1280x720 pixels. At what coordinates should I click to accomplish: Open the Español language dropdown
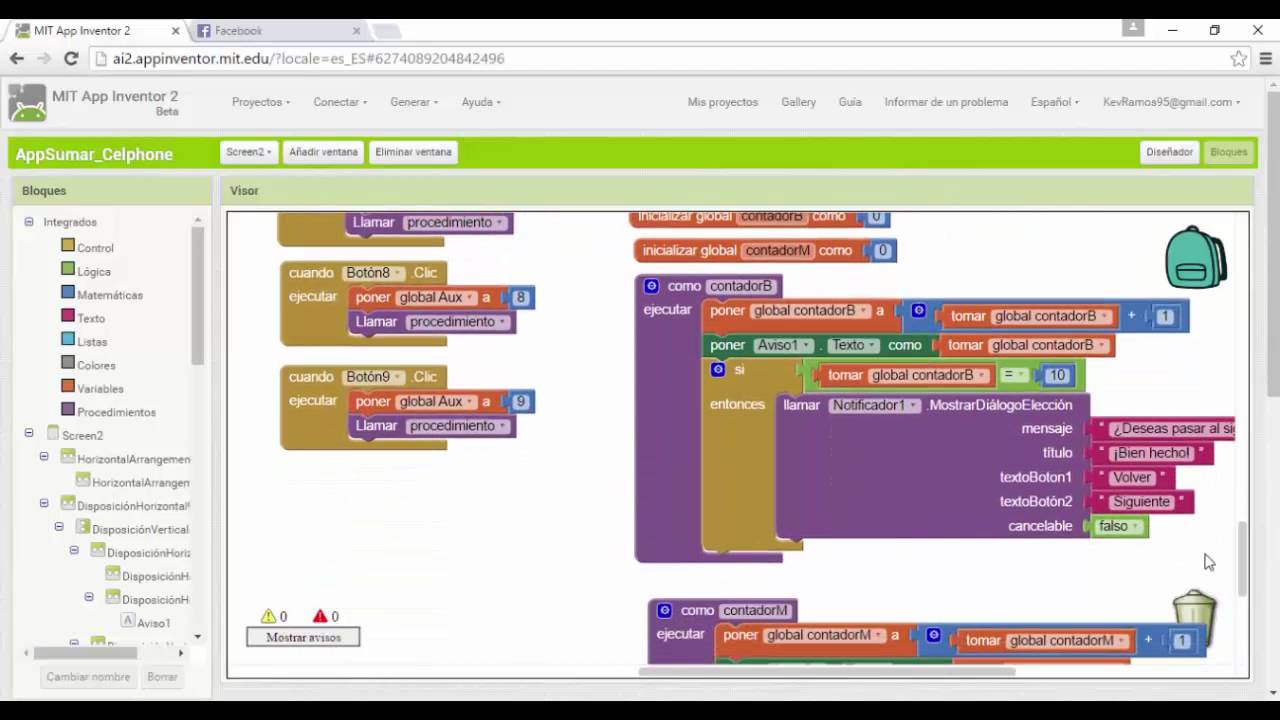click(1055, 102)
